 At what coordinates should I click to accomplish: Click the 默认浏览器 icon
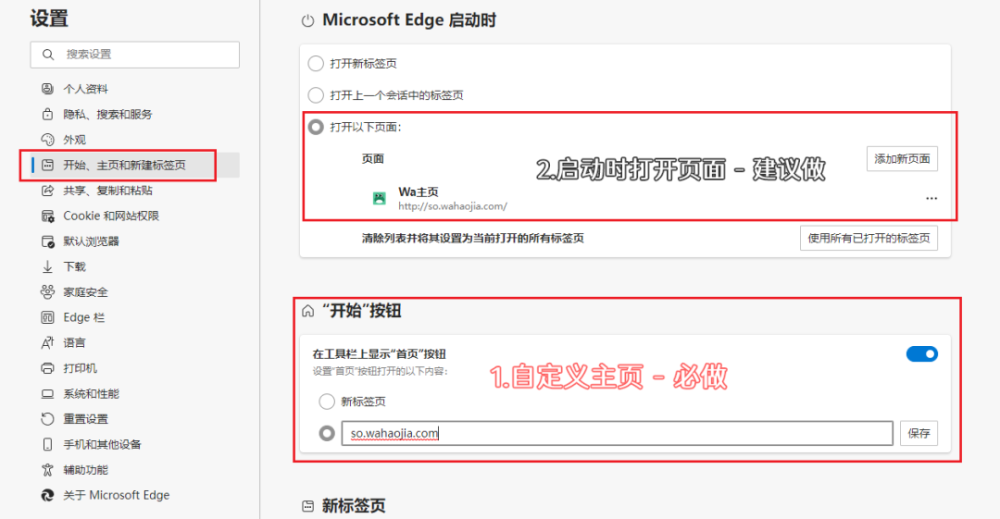47,242
